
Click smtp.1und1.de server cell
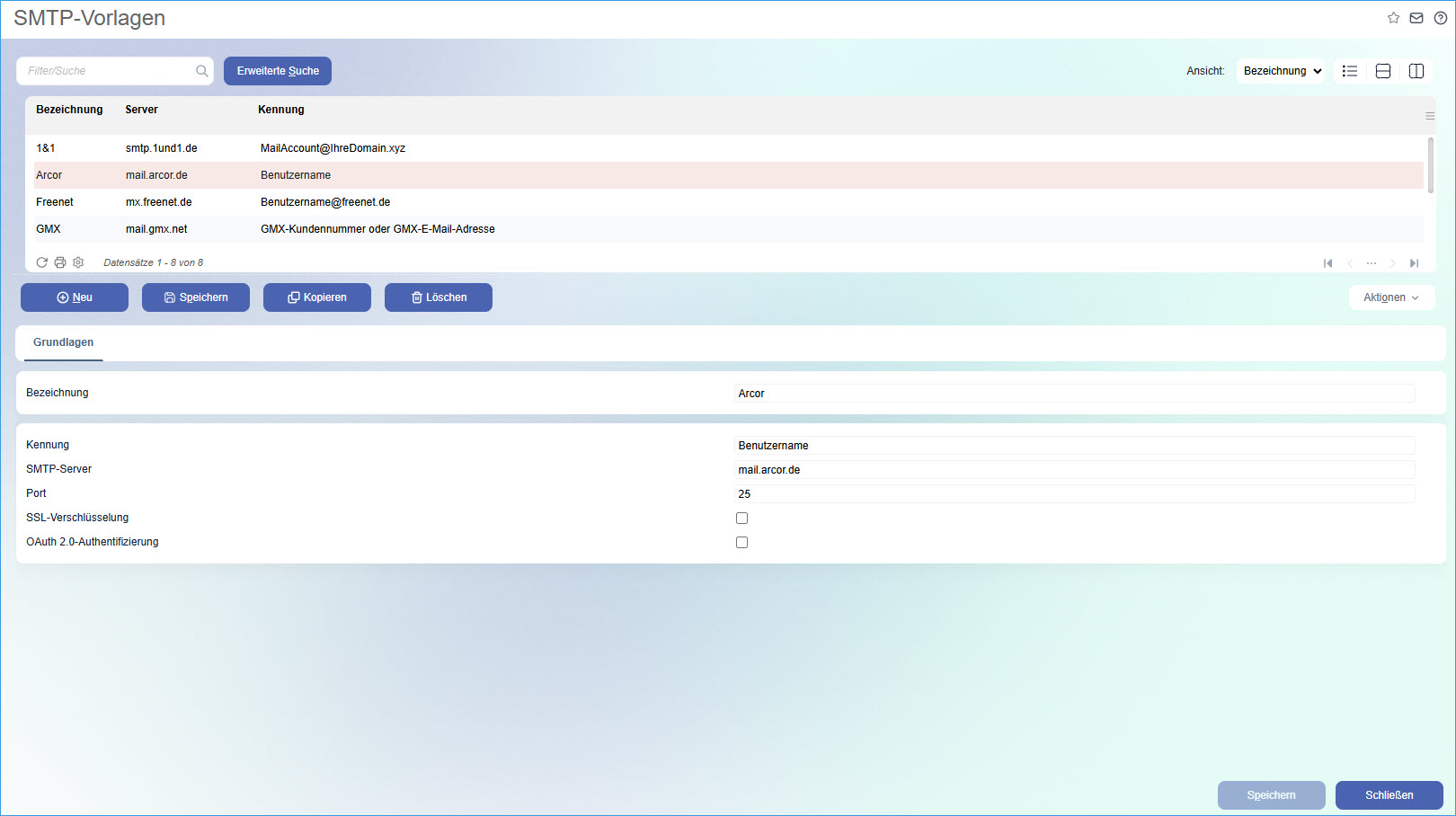pos(162,148)
